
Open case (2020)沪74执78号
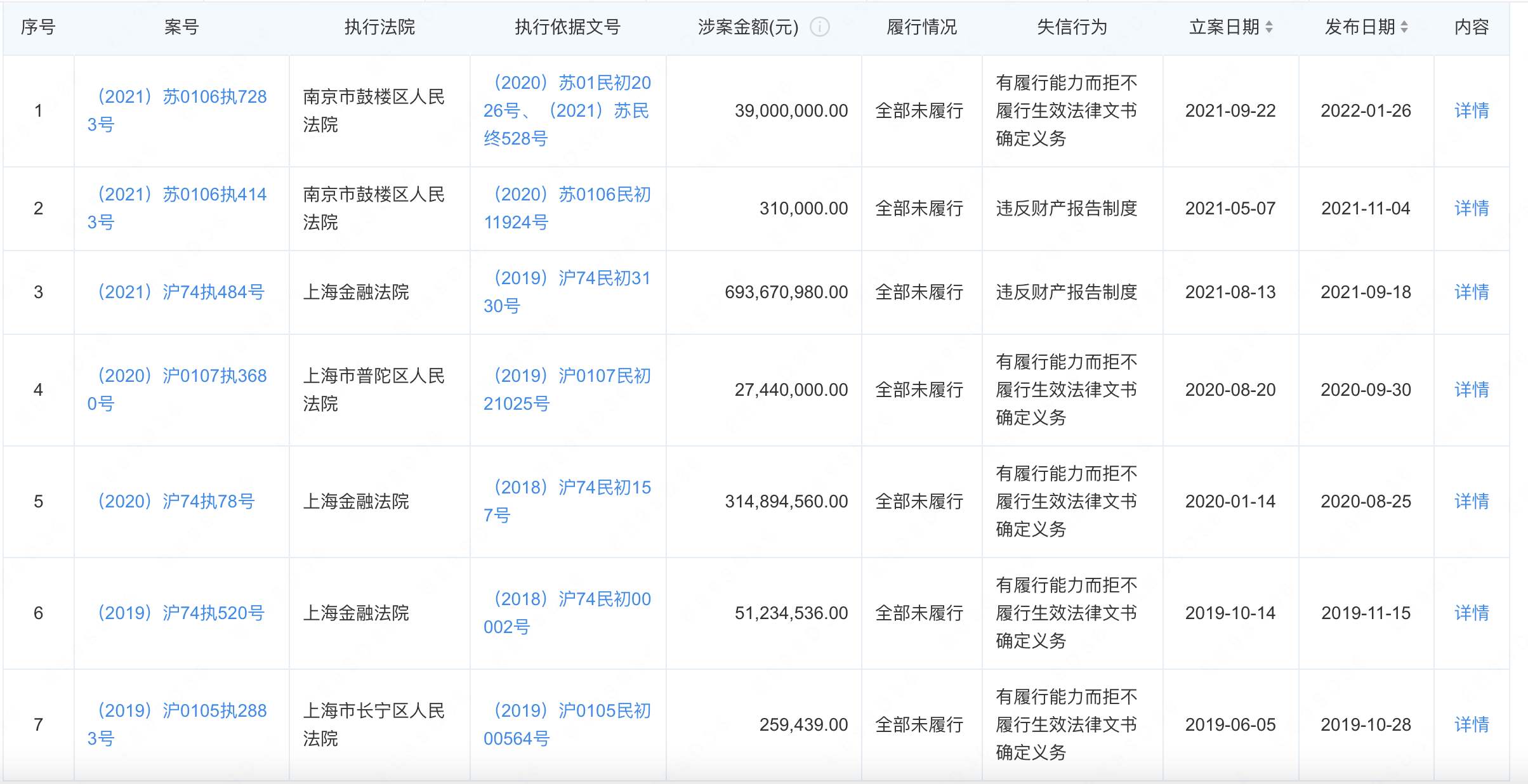176,501
